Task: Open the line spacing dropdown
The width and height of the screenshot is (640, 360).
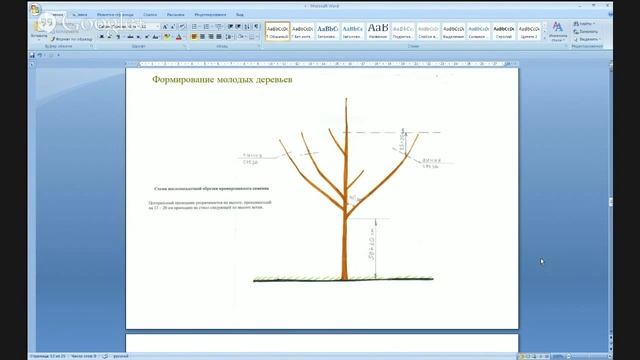Action: coord(229,37)
